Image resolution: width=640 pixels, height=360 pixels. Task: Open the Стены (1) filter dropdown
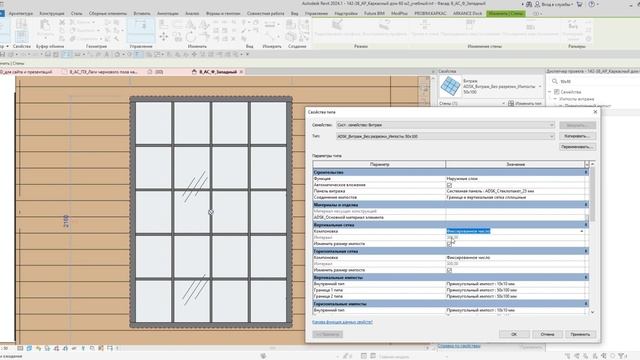503,104
